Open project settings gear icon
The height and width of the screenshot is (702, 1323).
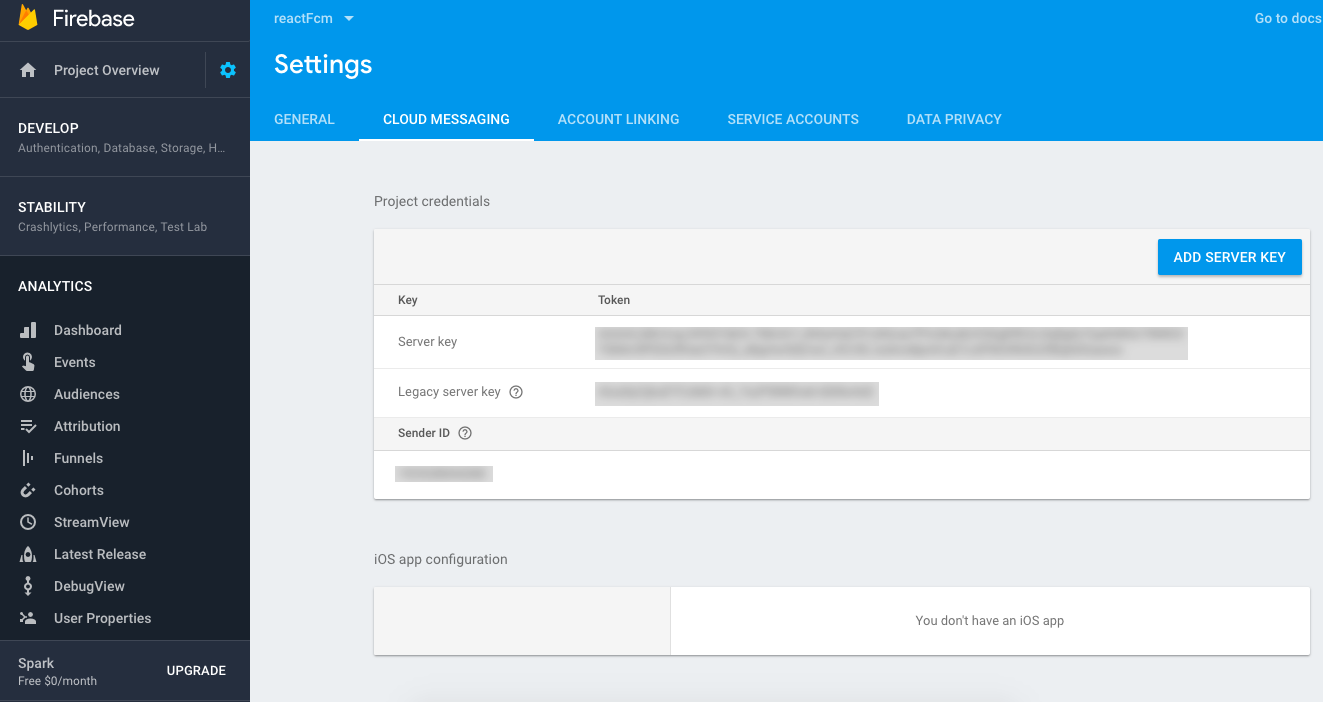tap(228, 70)
